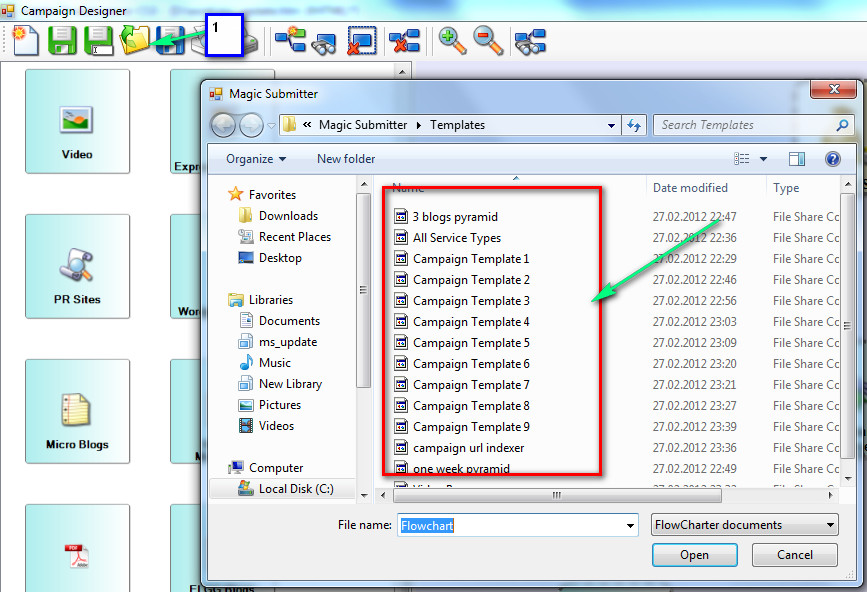Select the '3 blogs pyramid' file
Viewport: 867px width, 592px height.
pos(446,217)
